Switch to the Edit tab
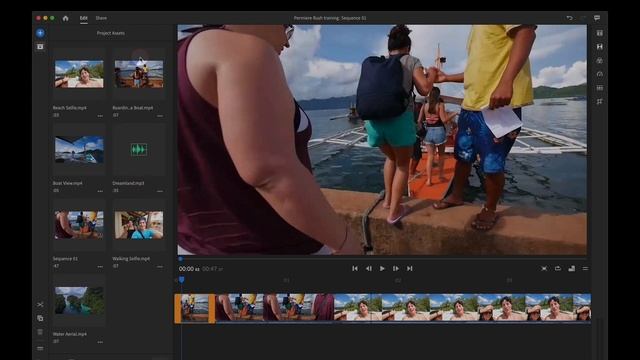The width and height of the screenshot is (640, 360). (x=84, y=18)
